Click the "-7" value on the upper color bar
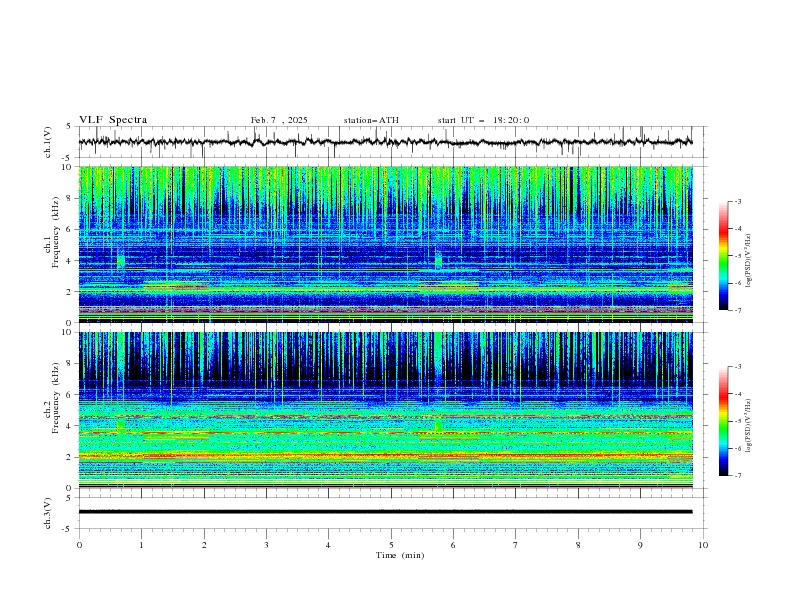The height and width of the screenshot is (612, 792). (738, 310)
